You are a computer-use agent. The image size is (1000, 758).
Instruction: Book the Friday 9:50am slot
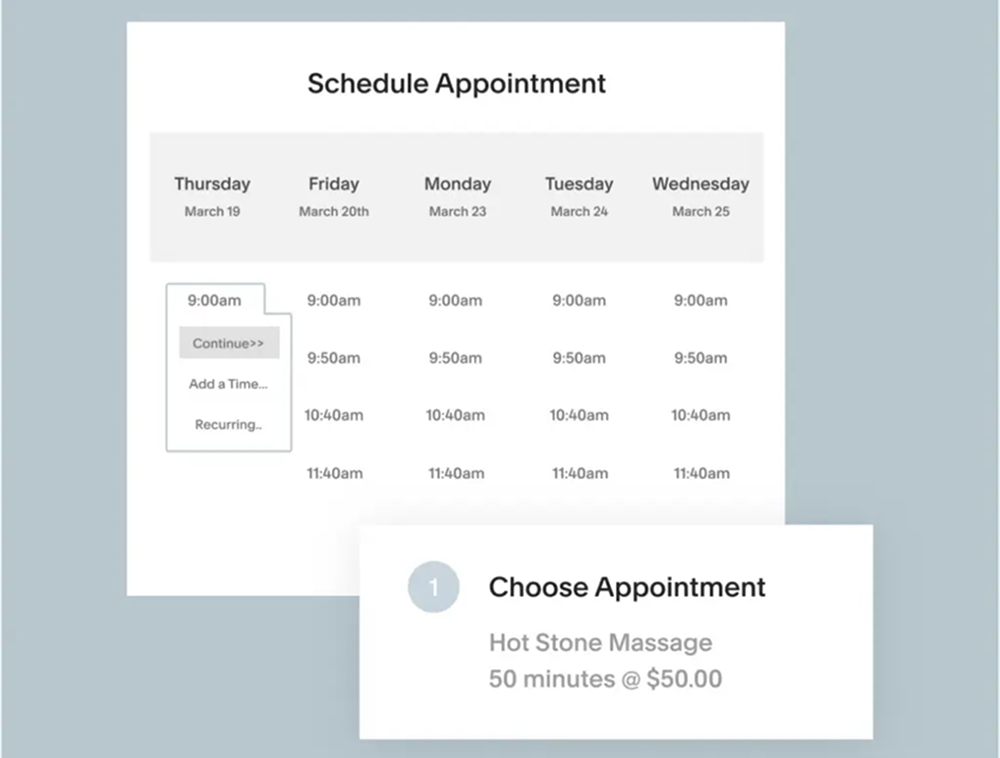pyautogui.click(x=334, y=358)
